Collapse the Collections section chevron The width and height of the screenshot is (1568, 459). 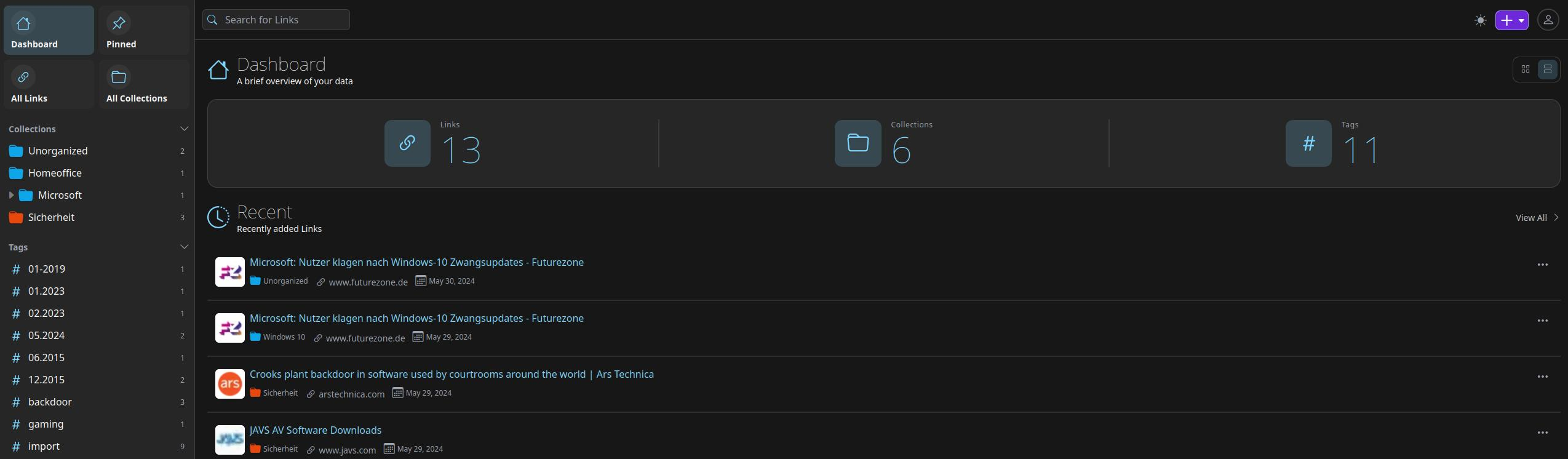click(x=184, y=129)
